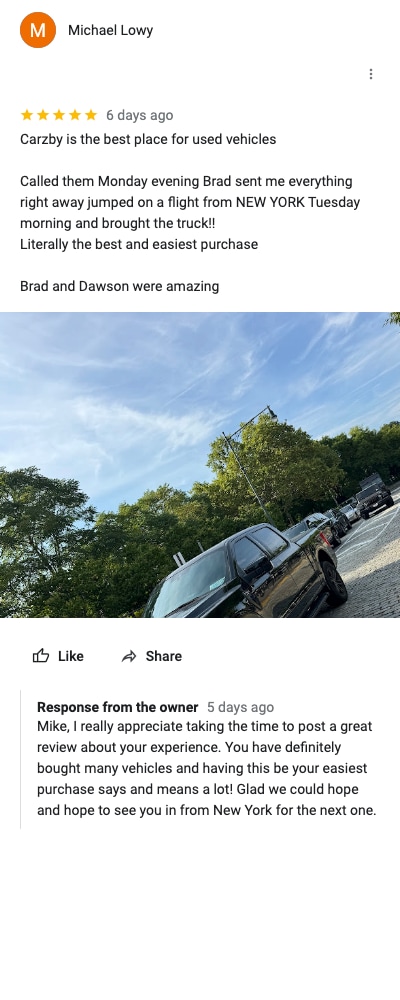The image size is (400, 1000).
Task: Click the Like button label
Action: 71,656
